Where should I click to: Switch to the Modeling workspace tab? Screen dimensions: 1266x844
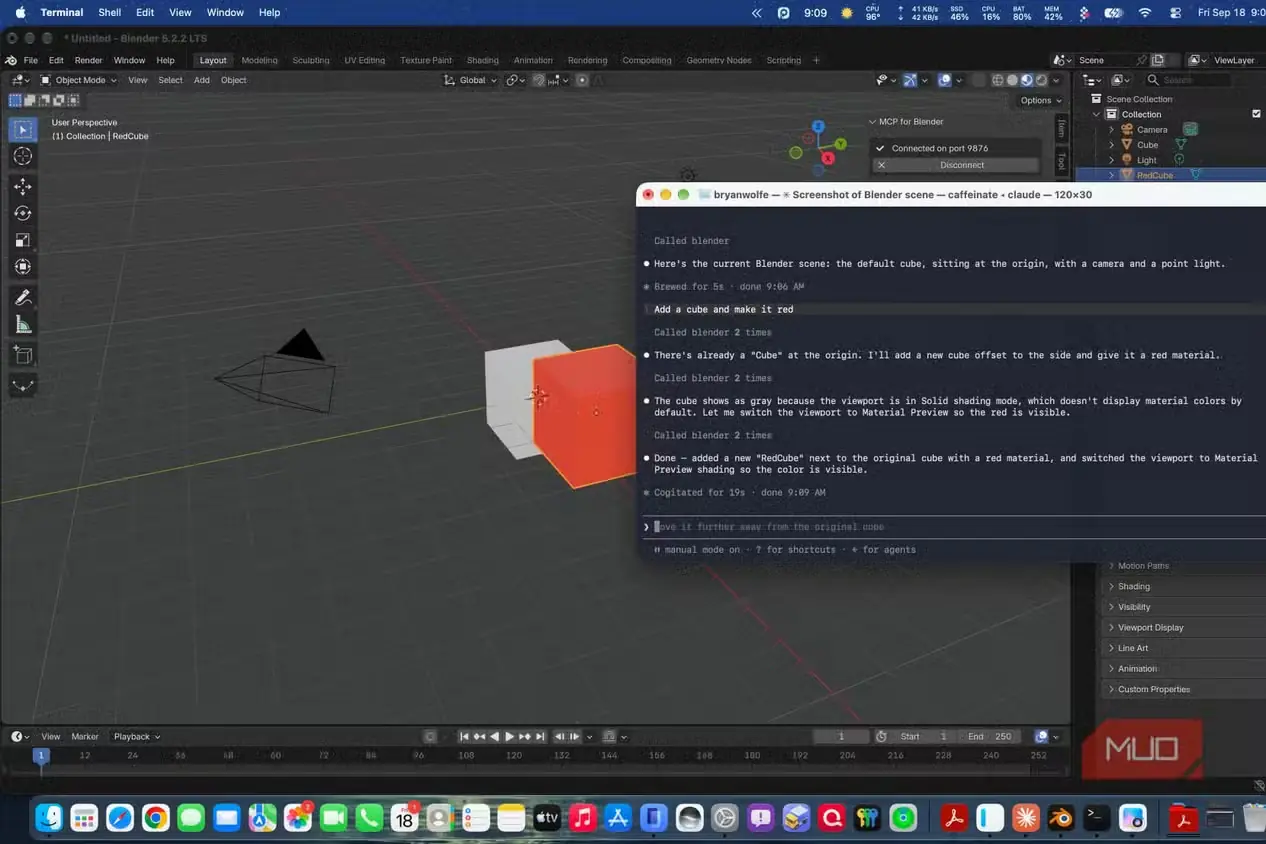(x=259, y=60)
